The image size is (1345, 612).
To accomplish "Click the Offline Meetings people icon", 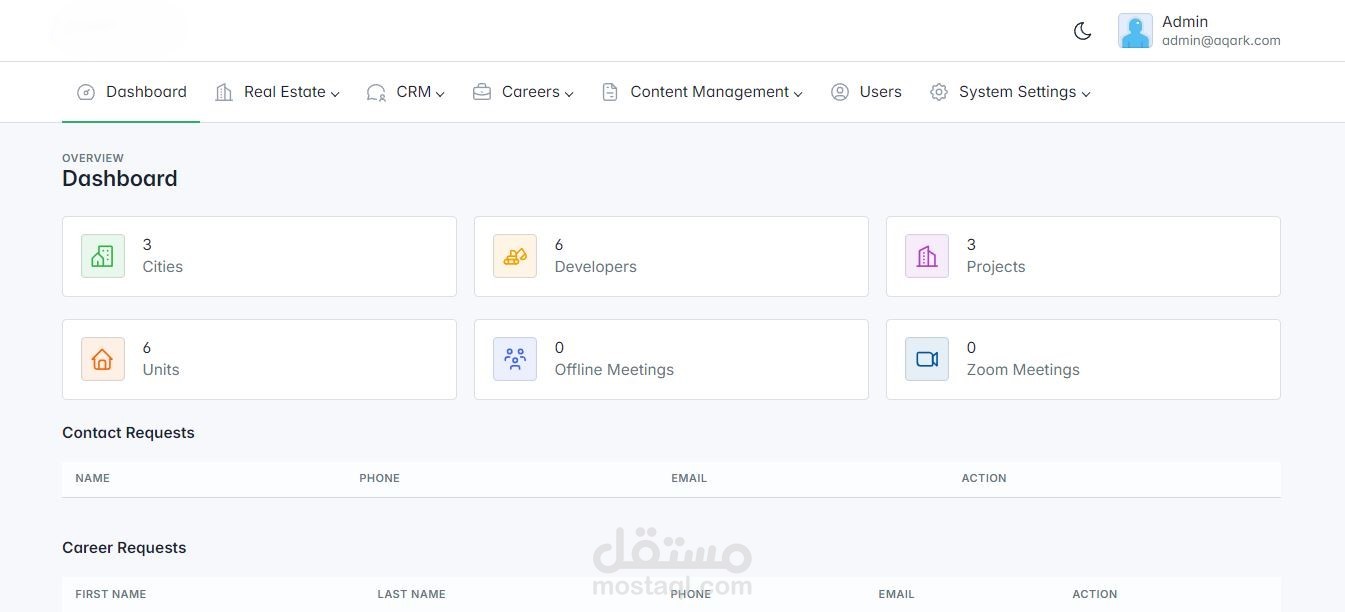I will 515,359.
